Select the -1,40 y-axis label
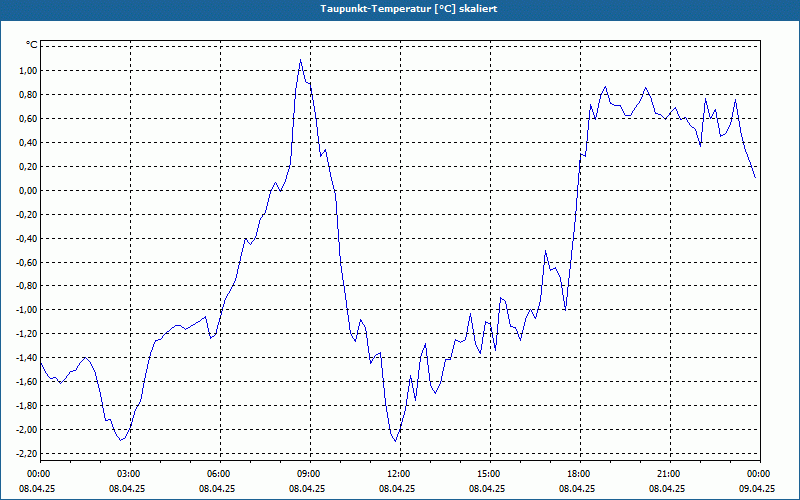Viewport: 800px width, 500px height. click(x=28, y=358)
